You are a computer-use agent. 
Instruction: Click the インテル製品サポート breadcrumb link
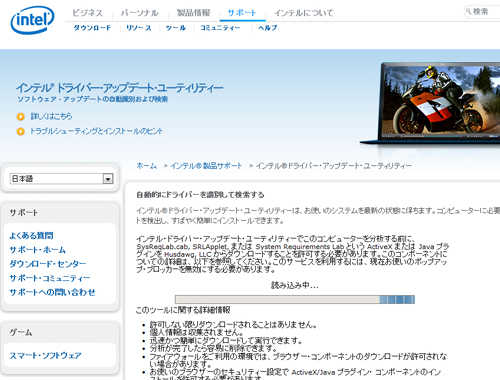(x=206, y=166)
